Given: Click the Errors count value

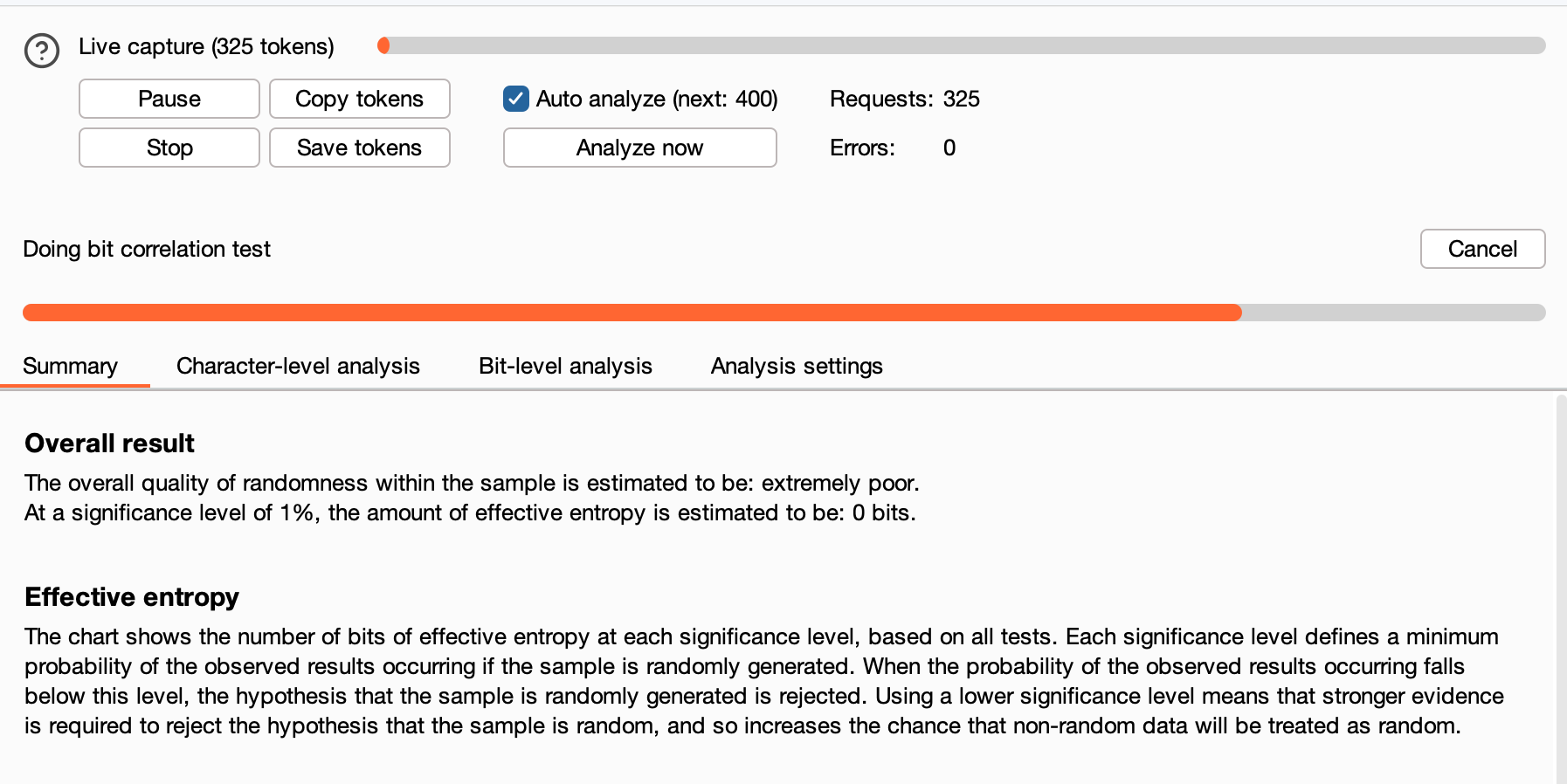Looking at the screenshot, I should (949, 148).
